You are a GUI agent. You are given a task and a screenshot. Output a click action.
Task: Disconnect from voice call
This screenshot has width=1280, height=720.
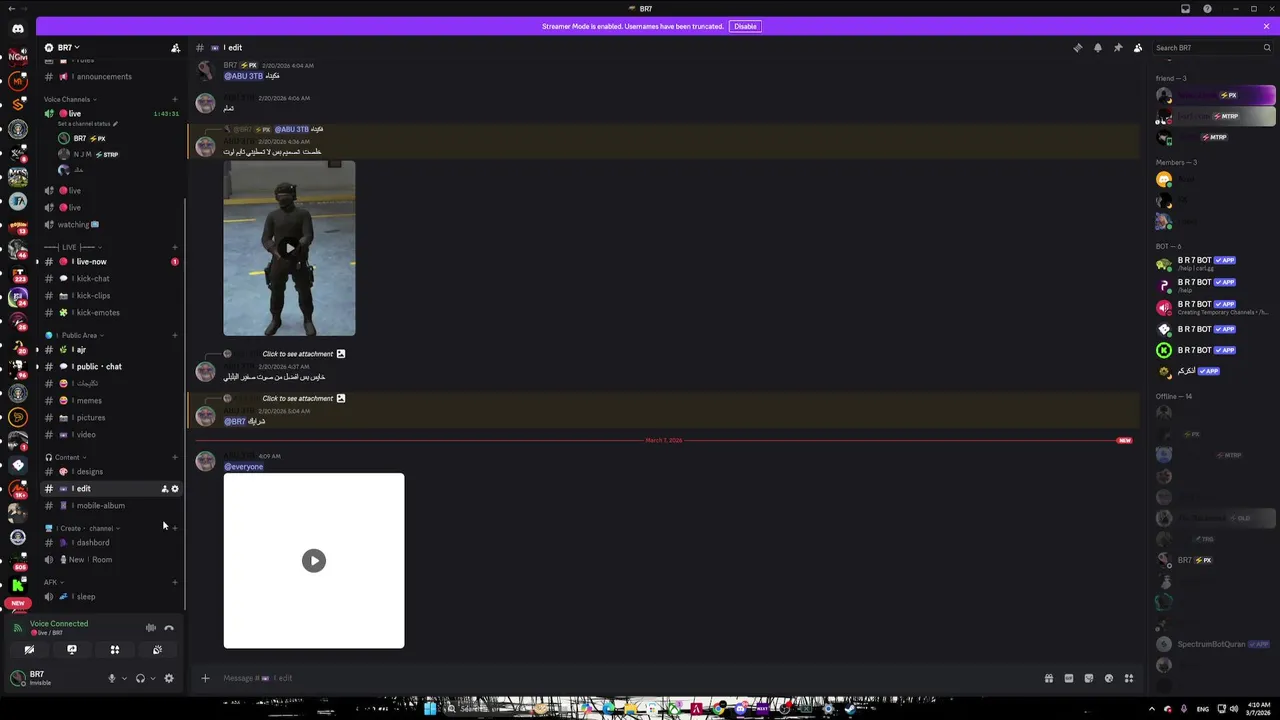tap(169, 628)
